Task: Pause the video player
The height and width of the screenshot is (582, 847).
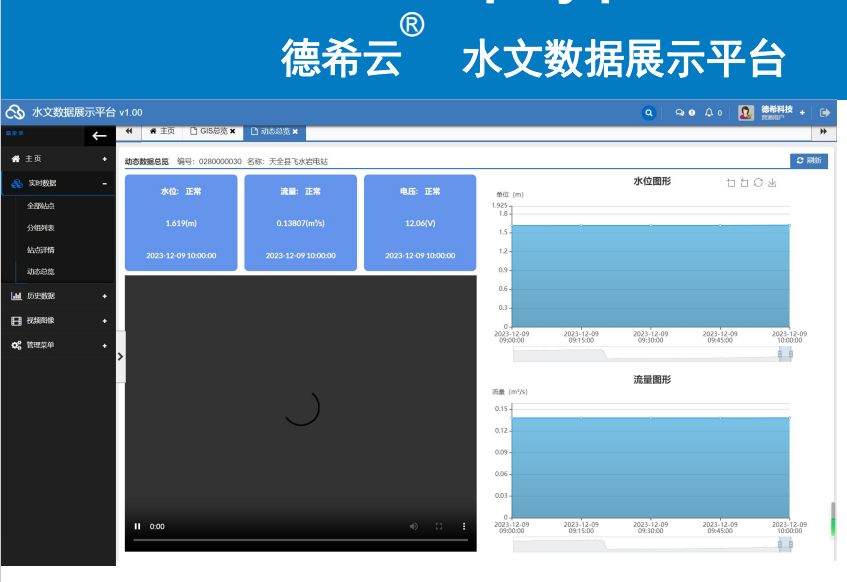Action: pos(137,526)
